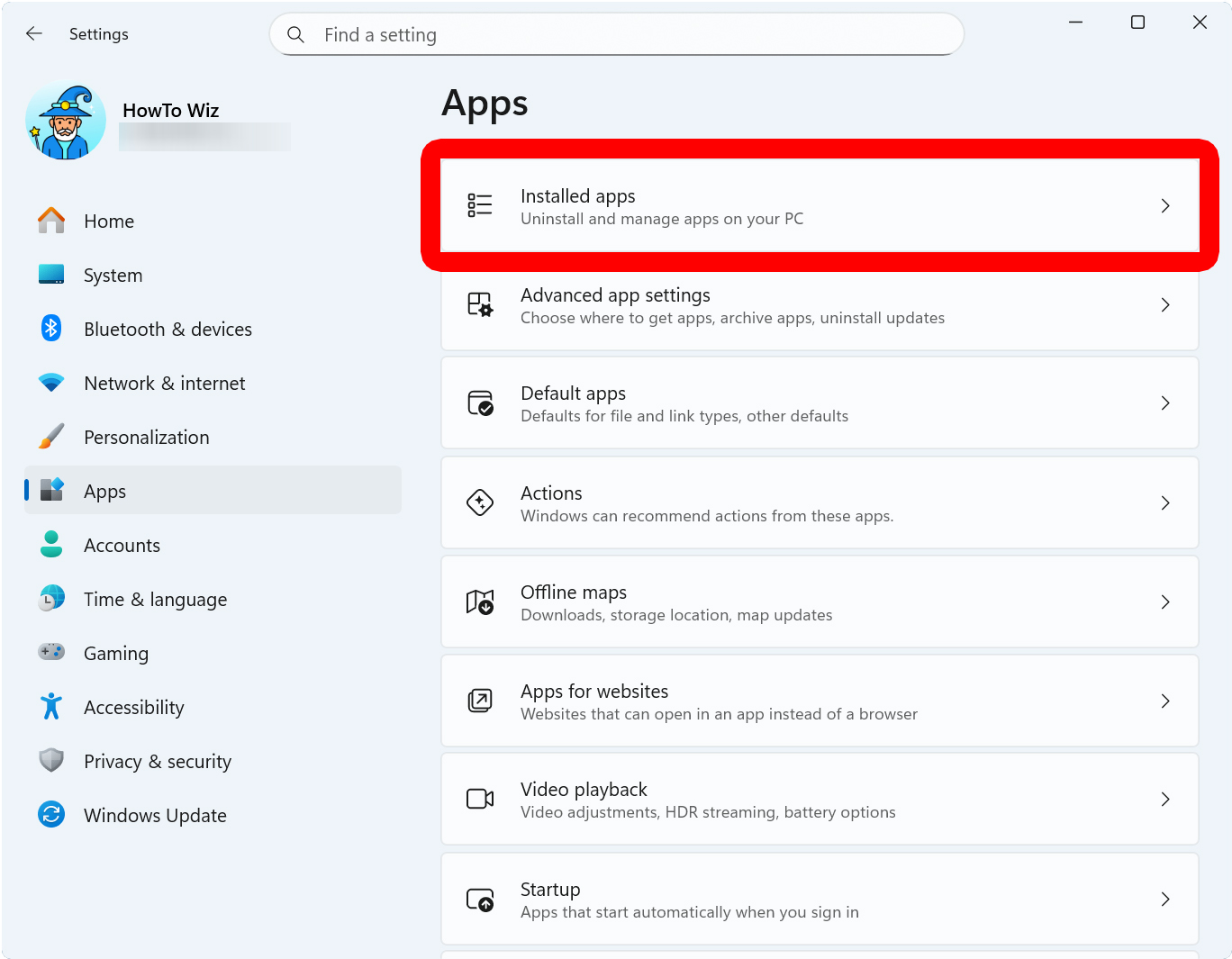Click the Apps for websites icon
This screenshot has width=1232, height=959.
click(x=480, y=701)
